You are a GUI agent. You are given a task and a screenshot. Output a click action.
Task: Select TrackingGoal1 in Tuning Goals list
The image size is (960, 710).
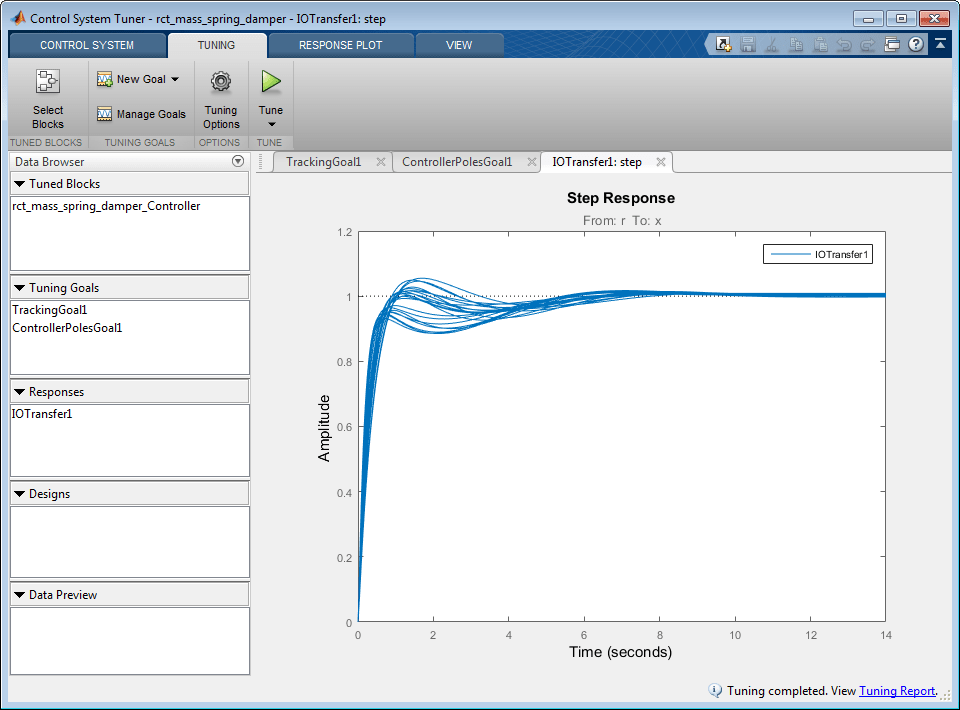(x=50, y=310)
